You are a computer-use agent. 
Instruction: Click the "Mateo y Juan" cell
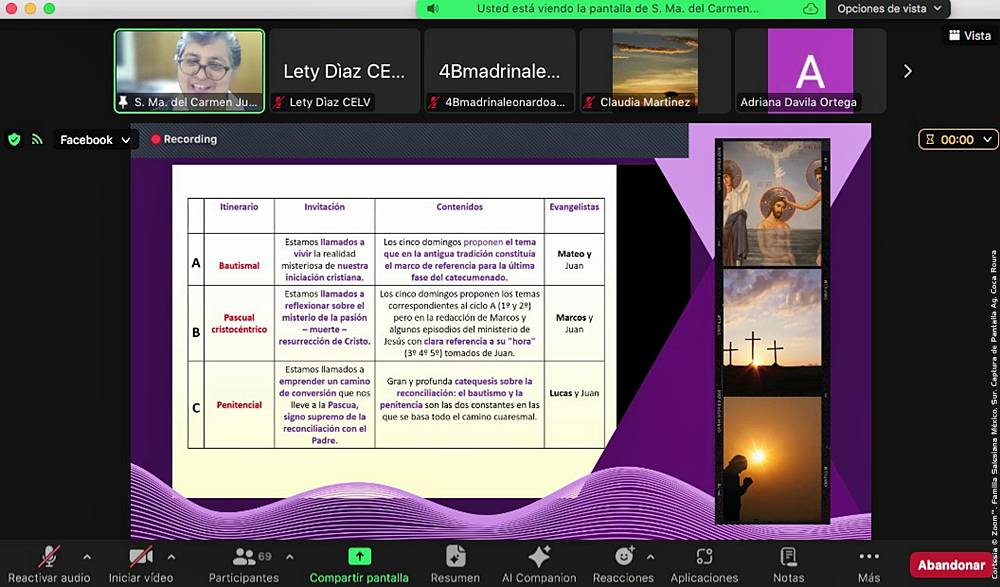click(574, 260)
